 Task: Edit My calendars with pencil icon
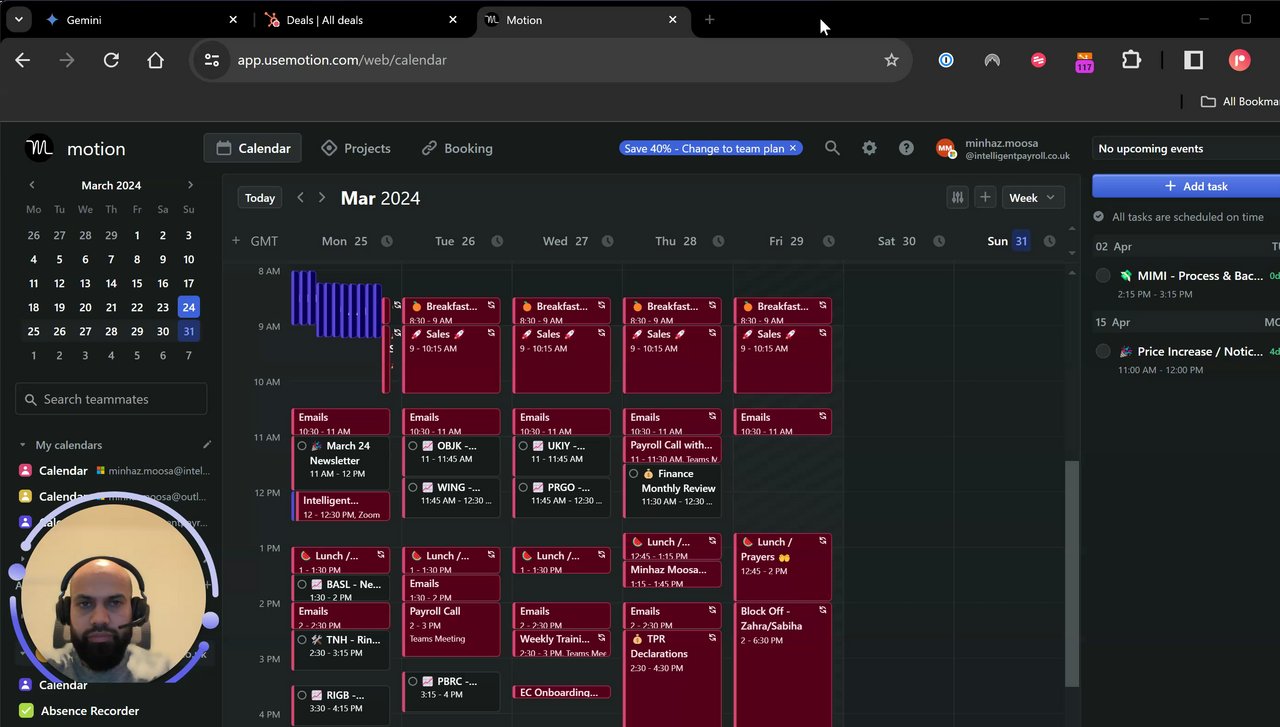coord(207,445)
